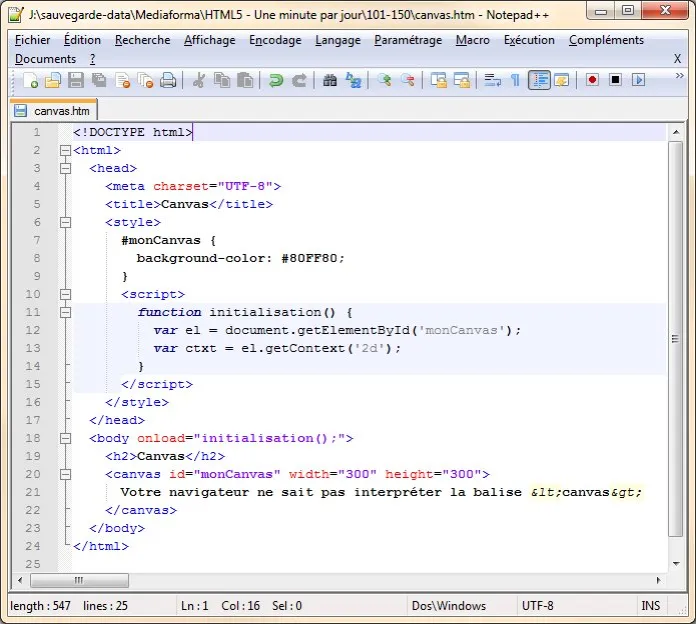Collapse the <style> block fold marker
This screenshot has height=624, width=696.
(x=66, y=222)
